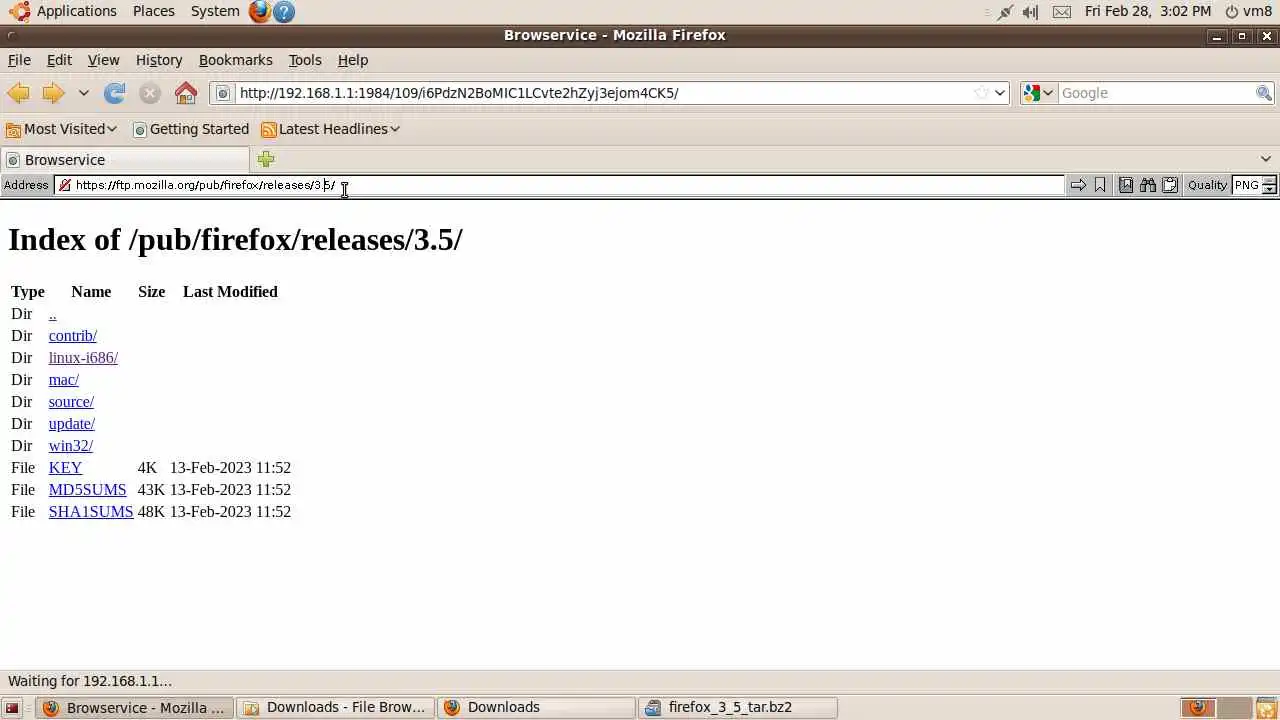This screenshot has height=720, width=1280.
Task: Click the Browservice bookmarks page icon
Action: (1126, 185)
